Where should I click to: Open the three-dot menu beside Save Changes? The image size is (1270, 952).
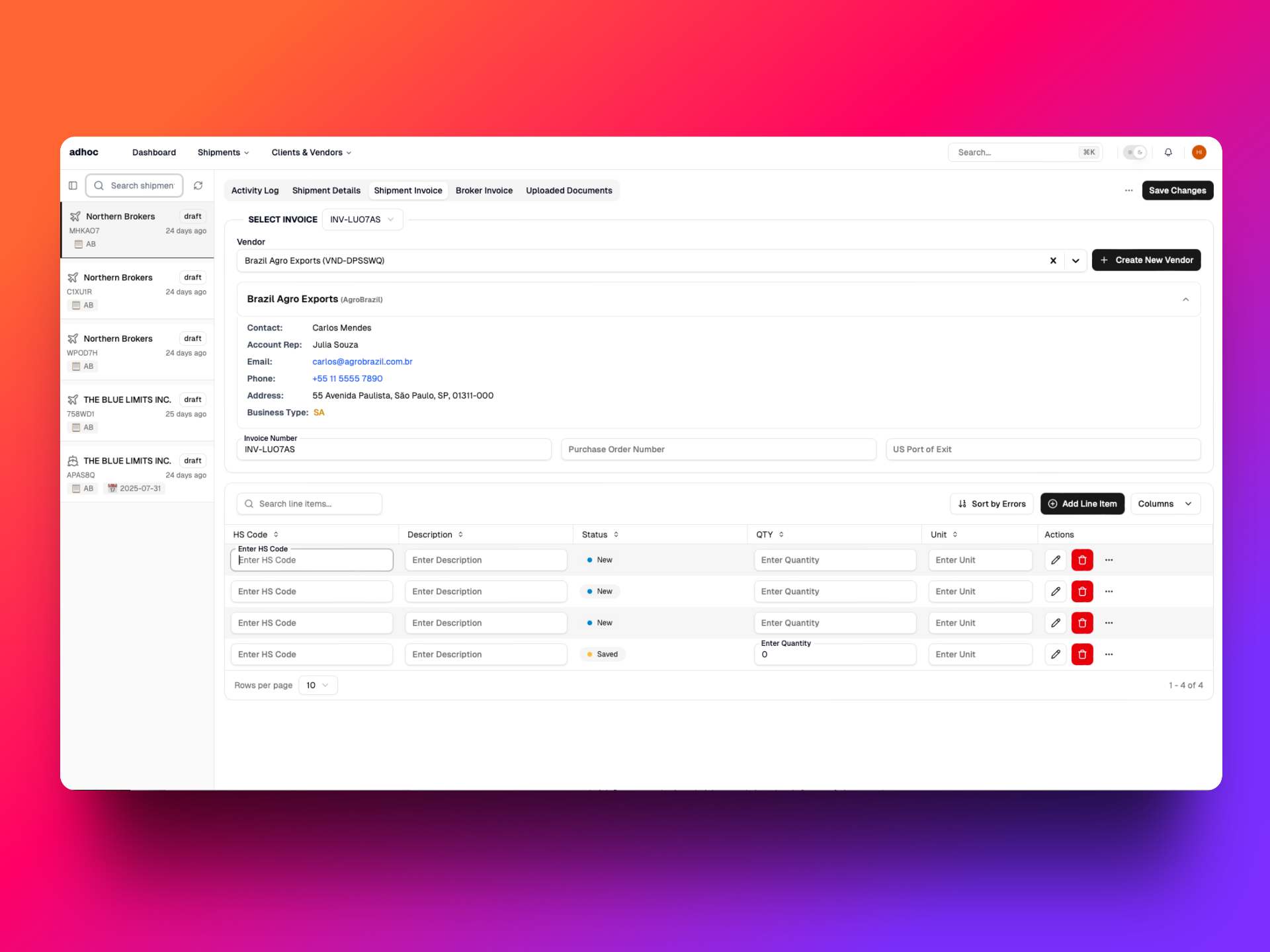[x=1128, y=190]
